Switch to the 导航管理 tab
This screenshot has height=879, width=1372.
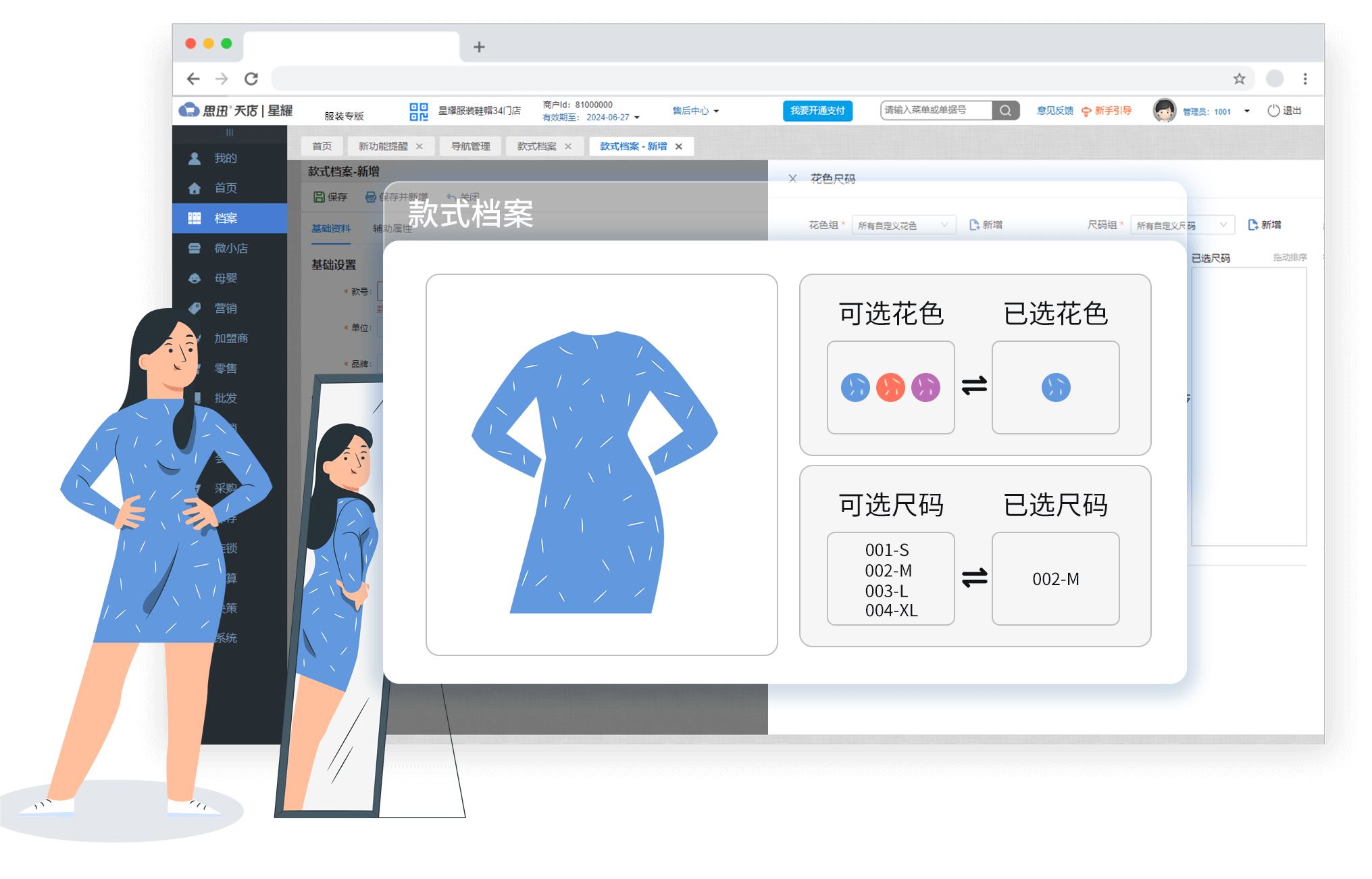coord(470,147)
